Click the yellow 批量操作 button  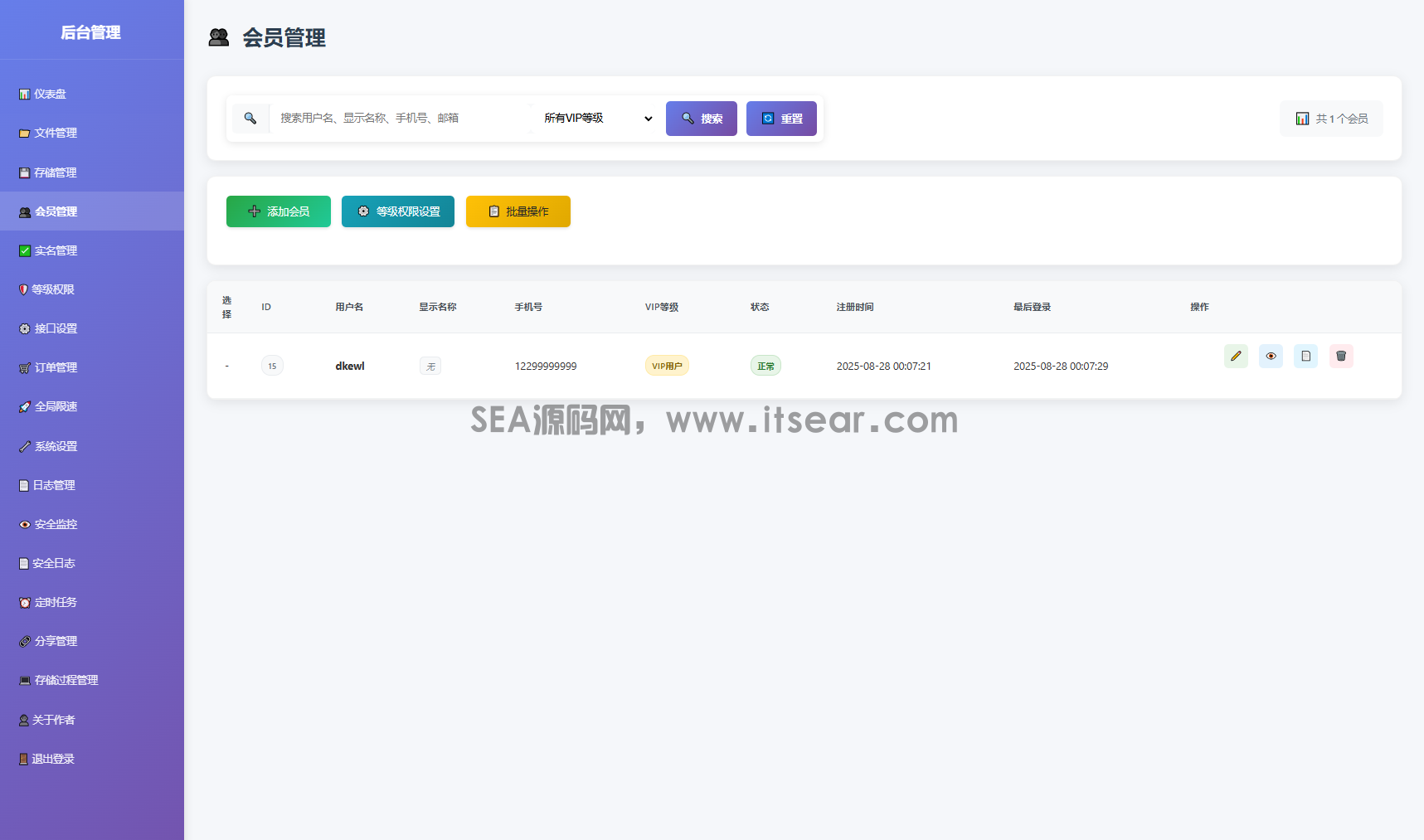tap(518, 211)
